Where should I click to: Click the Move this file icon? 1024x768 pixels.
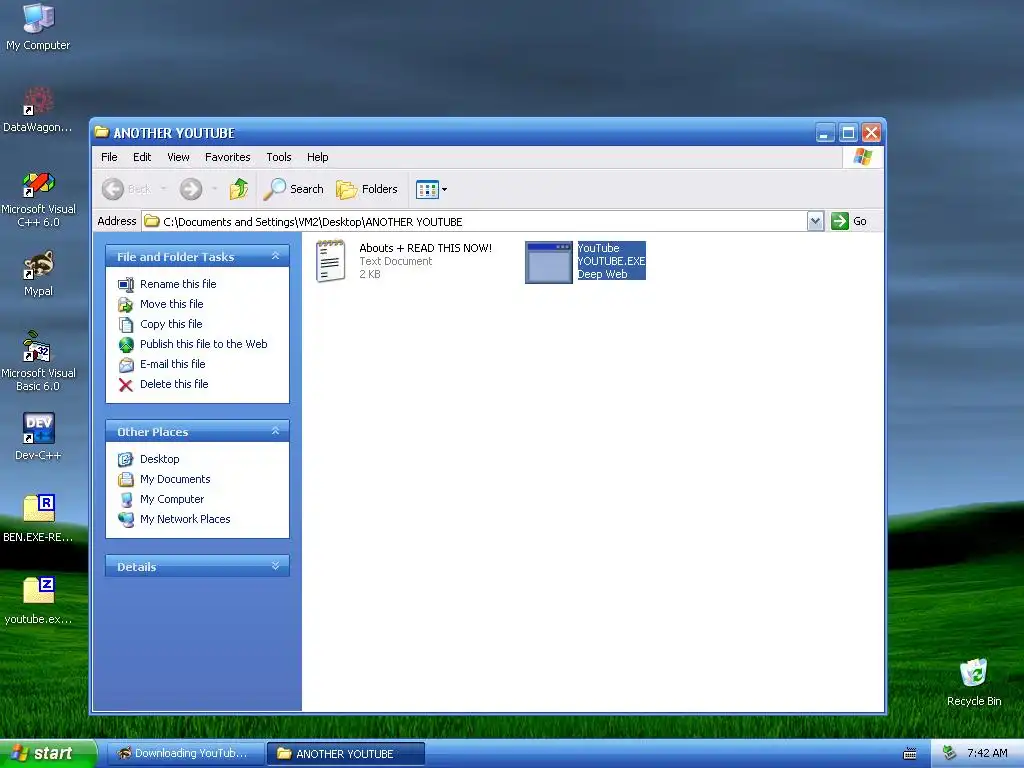pyautogui.click(x=125, y=304)
